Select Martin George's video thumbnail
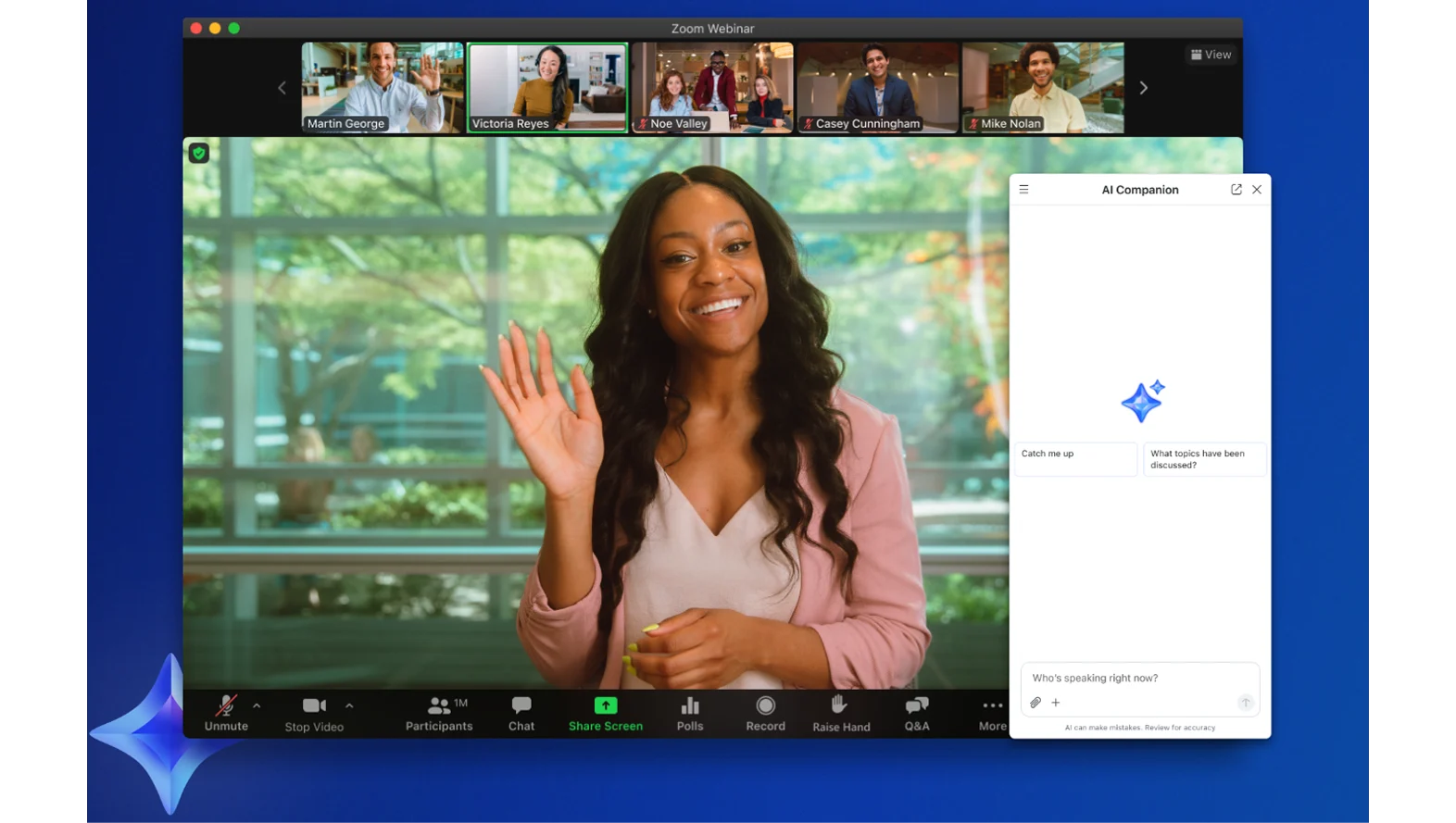1456x823 pixels. point(383,87)
